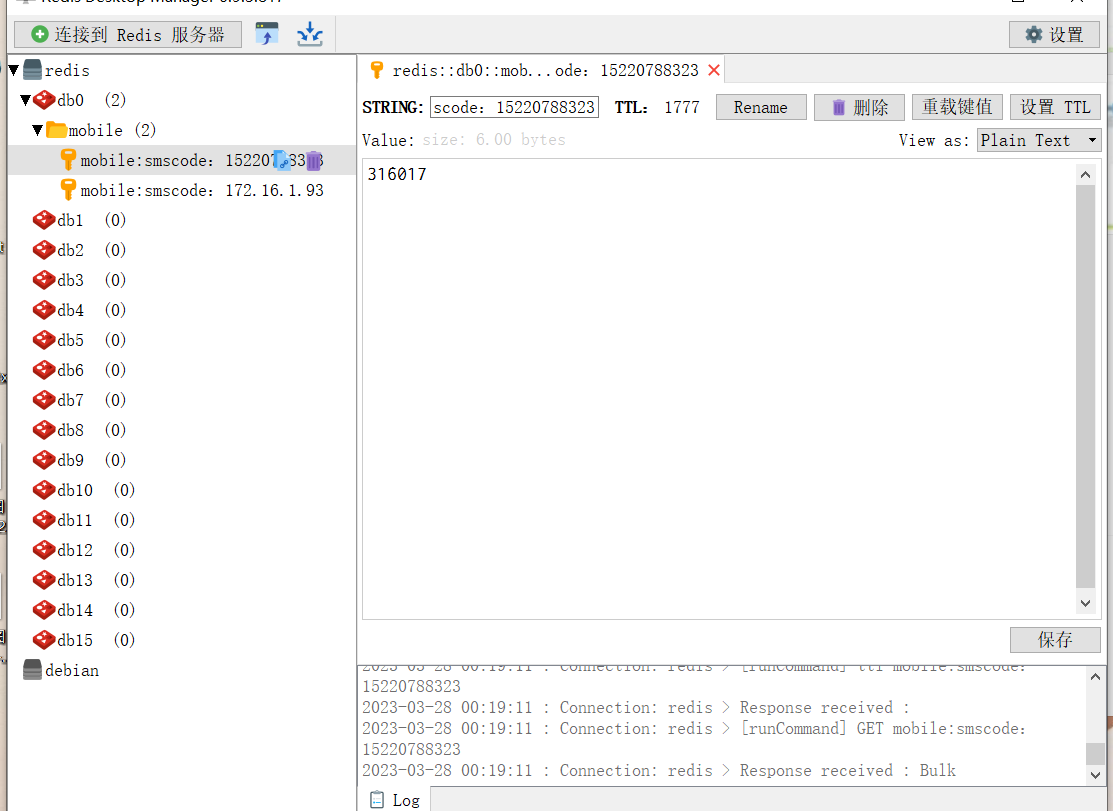Click the db5 database icon
Viewport: 1113px width, 811px height.
(44, 340)
